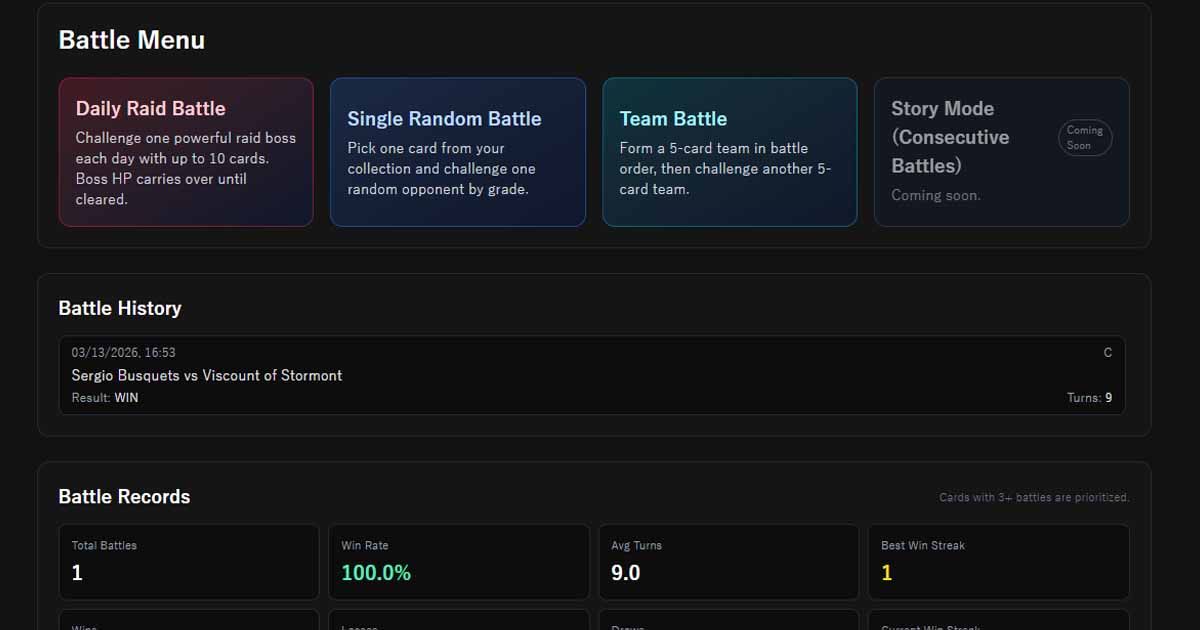This screenshot has height=630, width=1200.
Task: Select the Avg Turns stat card
Action: click(728, 561)
